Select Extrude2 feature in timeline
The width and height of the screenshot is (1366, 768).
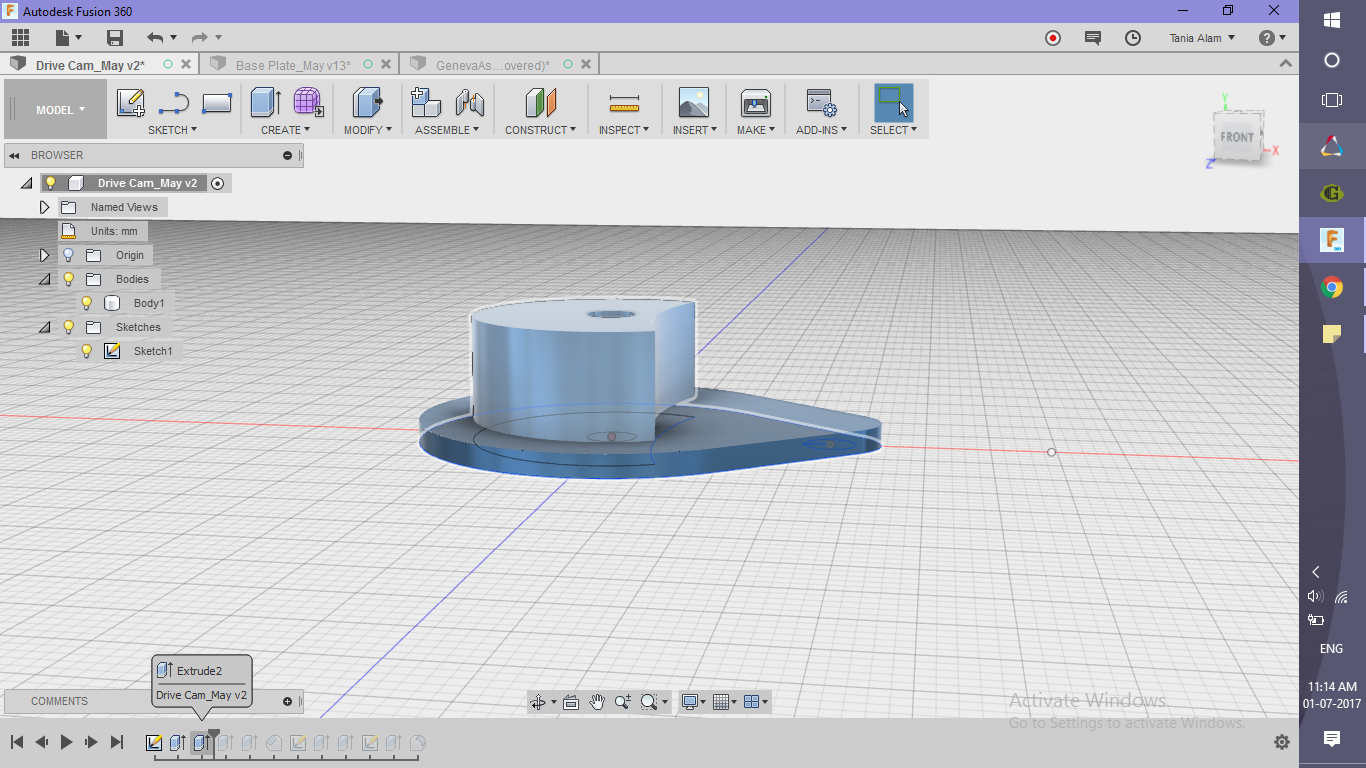201,743
